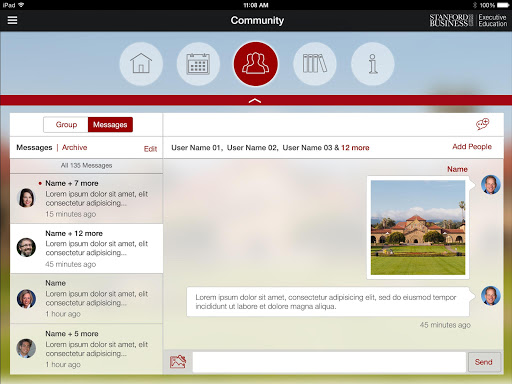Send the message
The width and height of the screenshot is (512, 384).
484,362
